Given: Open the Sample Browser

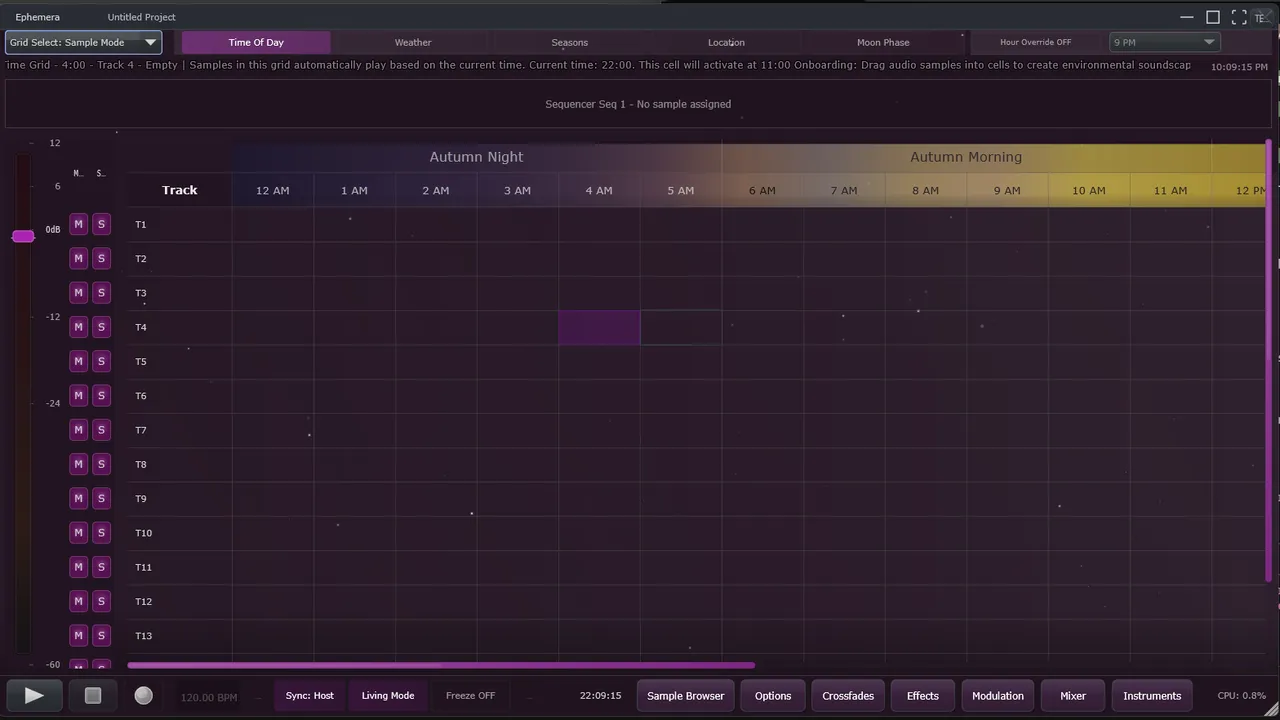Looking at the screenshot, I should tap(685, 695).
